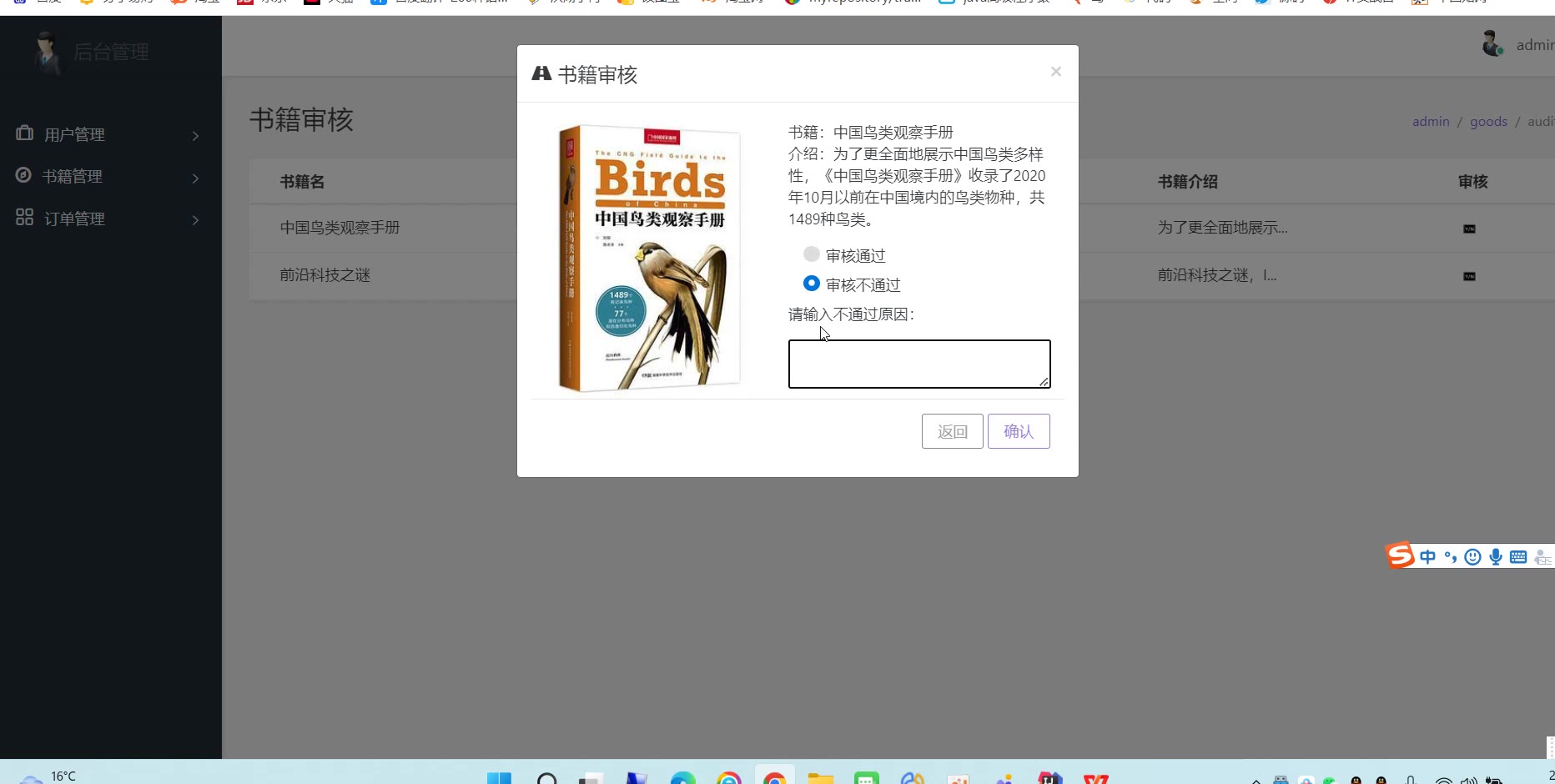Click the Birds book cover image
This screenshot has height=784, width=1555.
click(x=650, y=258)
